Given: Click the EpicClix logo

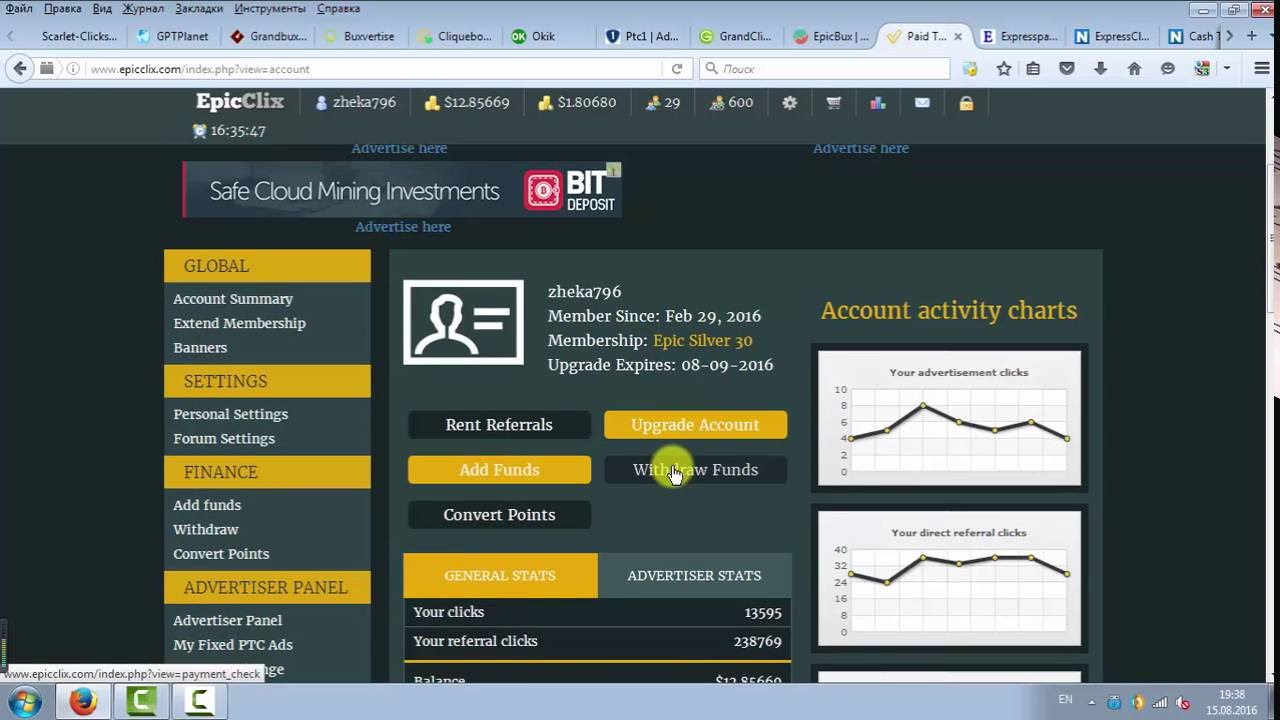Looking at the screenshot, I should click(240, 101).
